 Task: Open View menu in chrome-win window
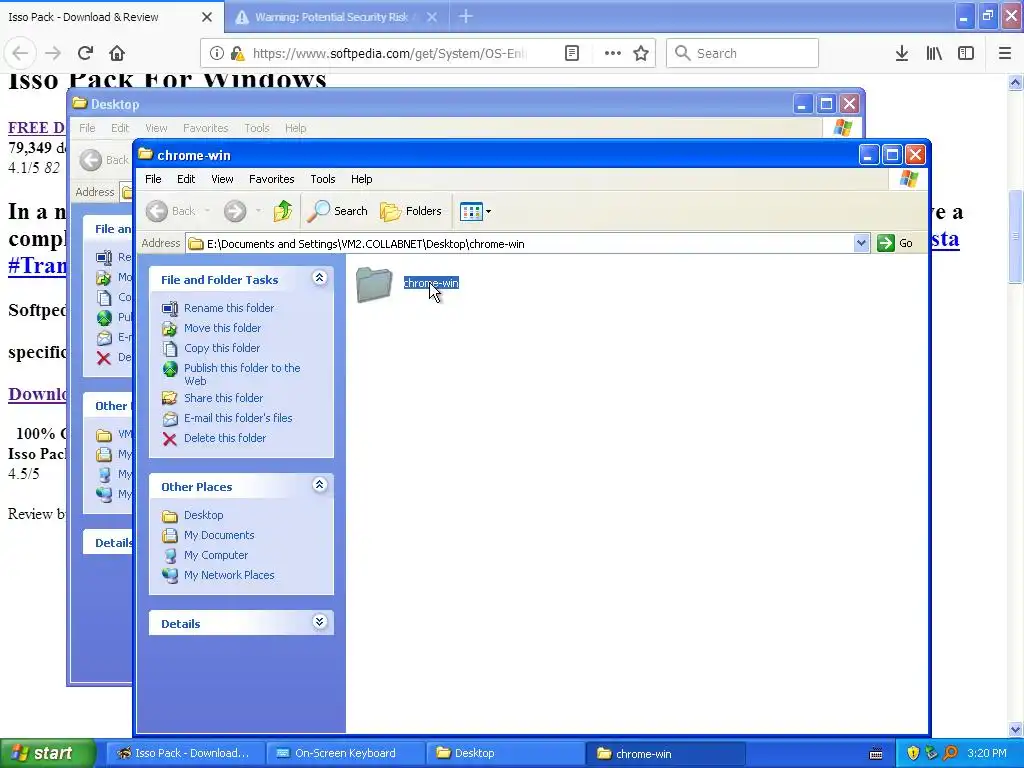222,179
